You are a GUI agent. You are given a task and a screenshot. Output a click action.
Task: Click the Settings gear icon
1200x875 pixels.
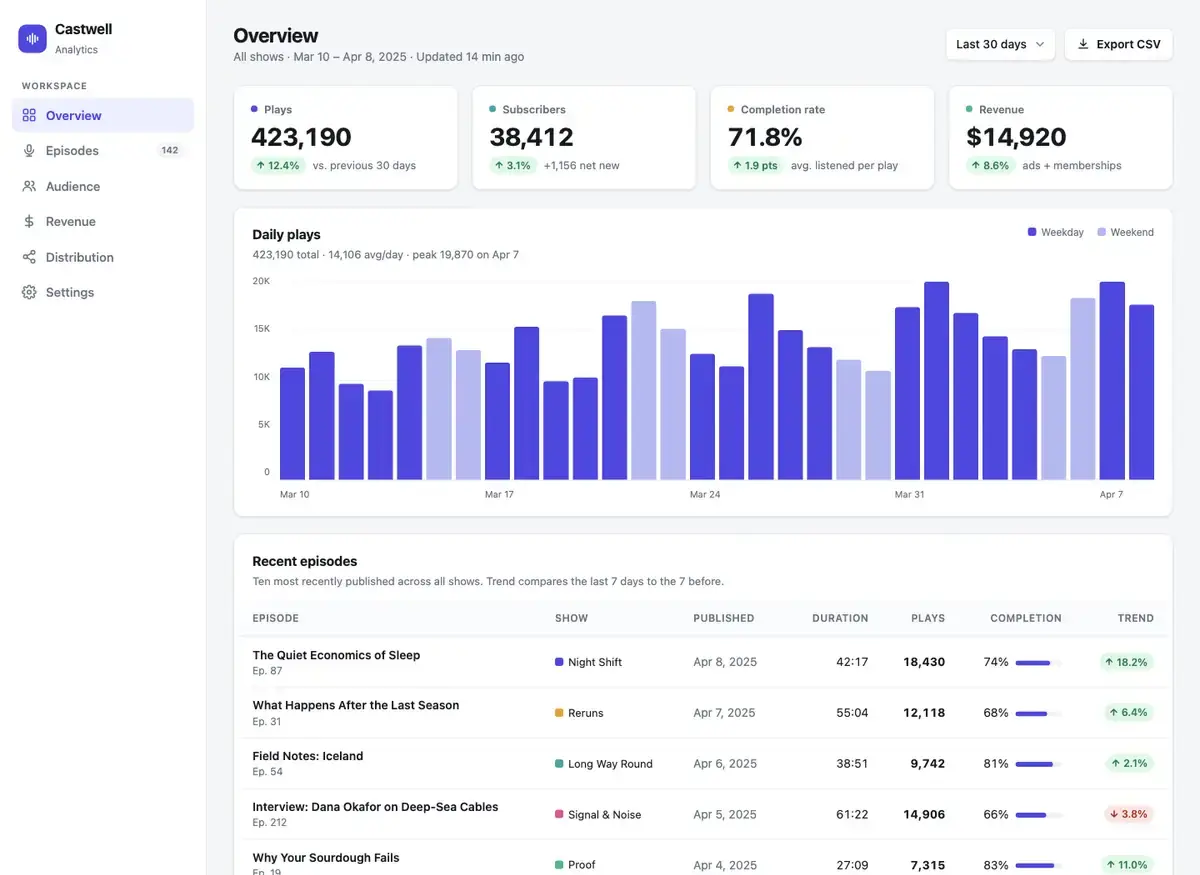29,292
